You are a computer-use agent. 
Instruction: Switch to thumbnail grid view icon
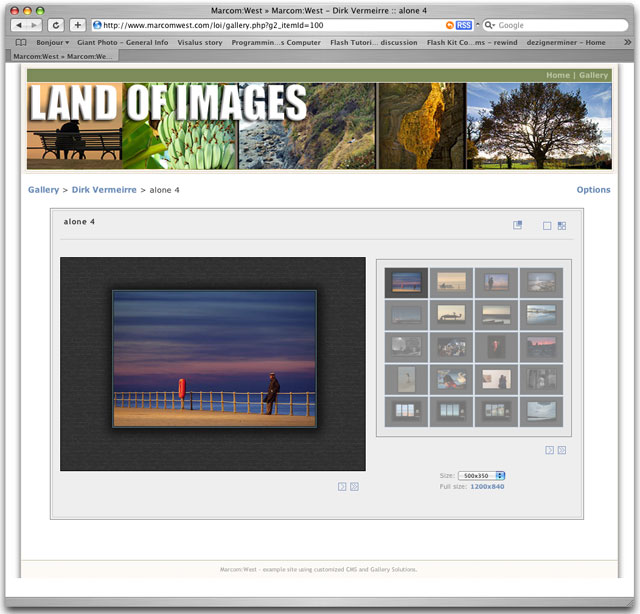[x=562, y=226]
